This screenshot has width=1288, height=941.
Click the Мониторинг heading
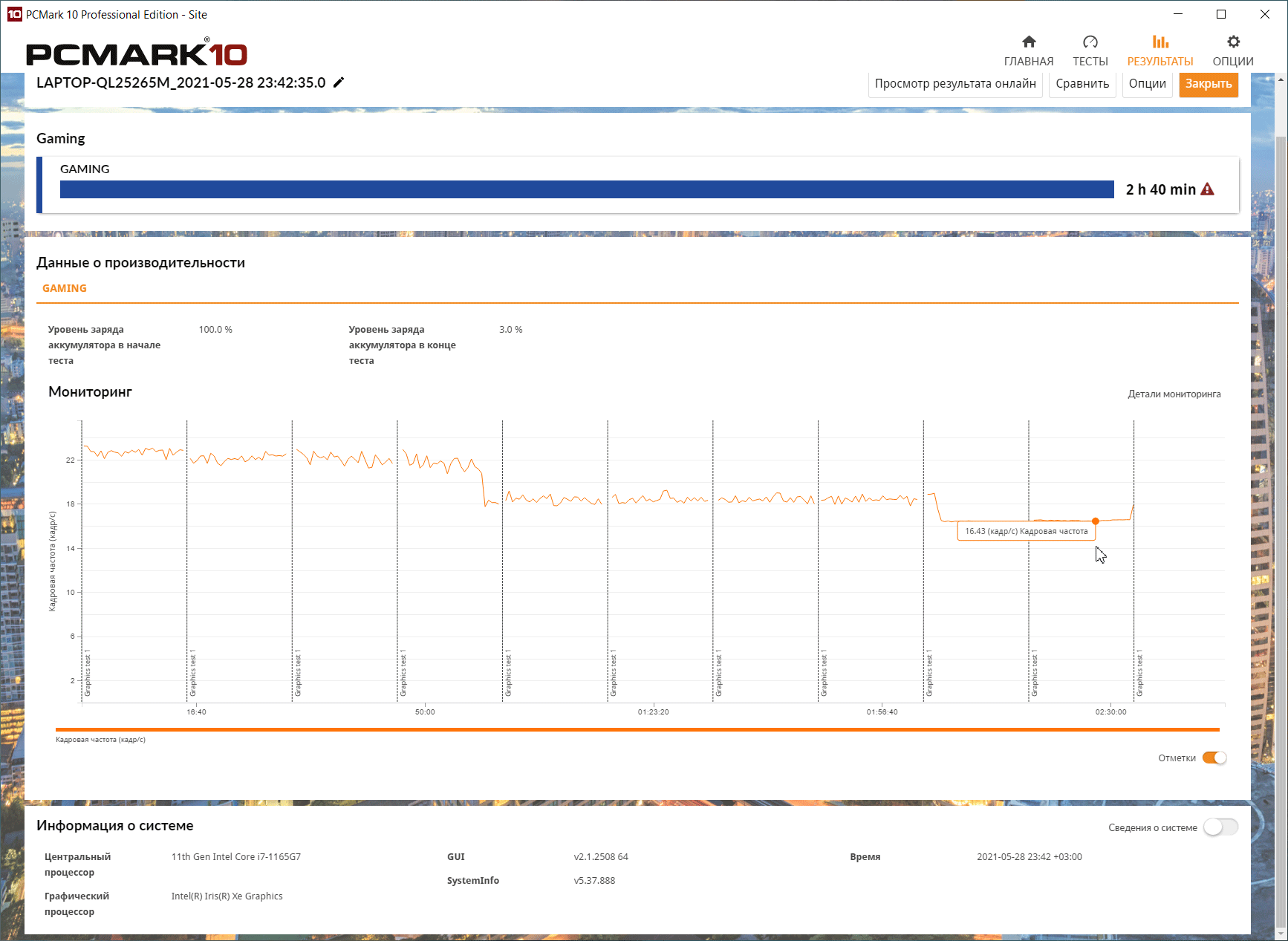(90, 391)
